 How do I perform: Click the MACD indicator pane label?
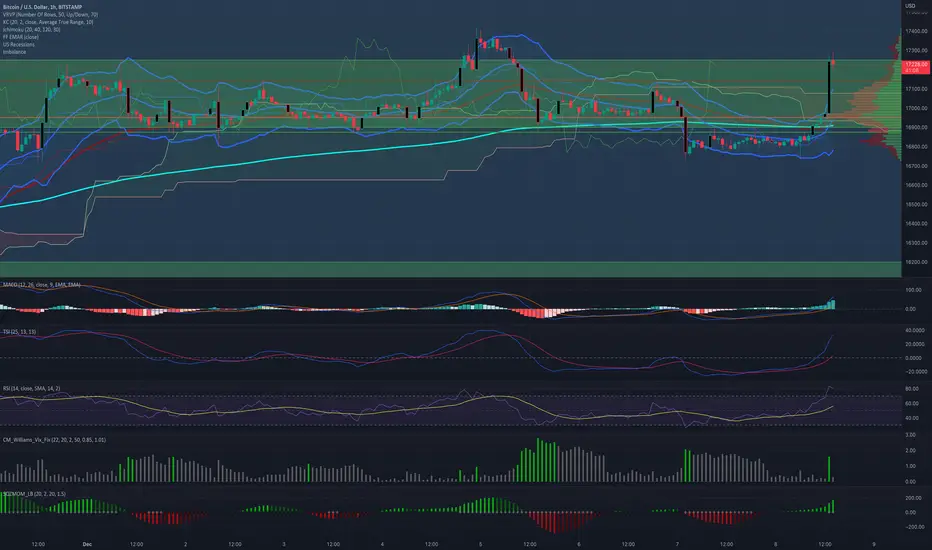coord(42,285)
